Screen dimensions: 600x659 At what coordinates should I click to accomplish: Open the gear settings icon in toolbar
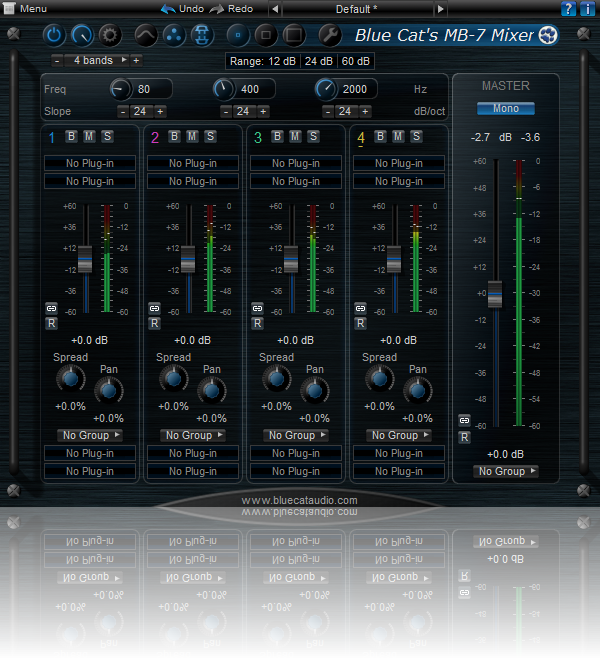110,35
